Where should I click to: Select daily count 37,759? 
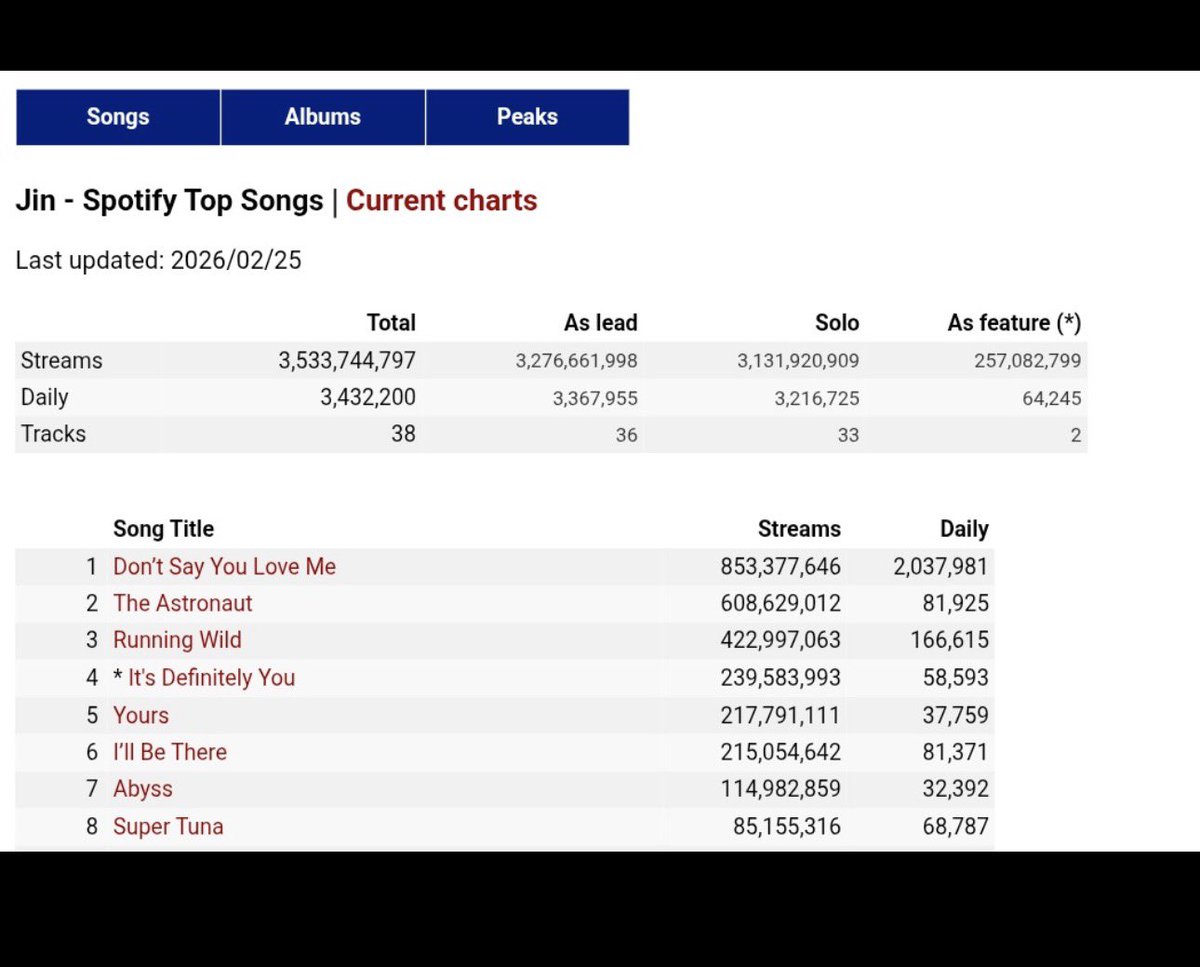coord(956,715)
